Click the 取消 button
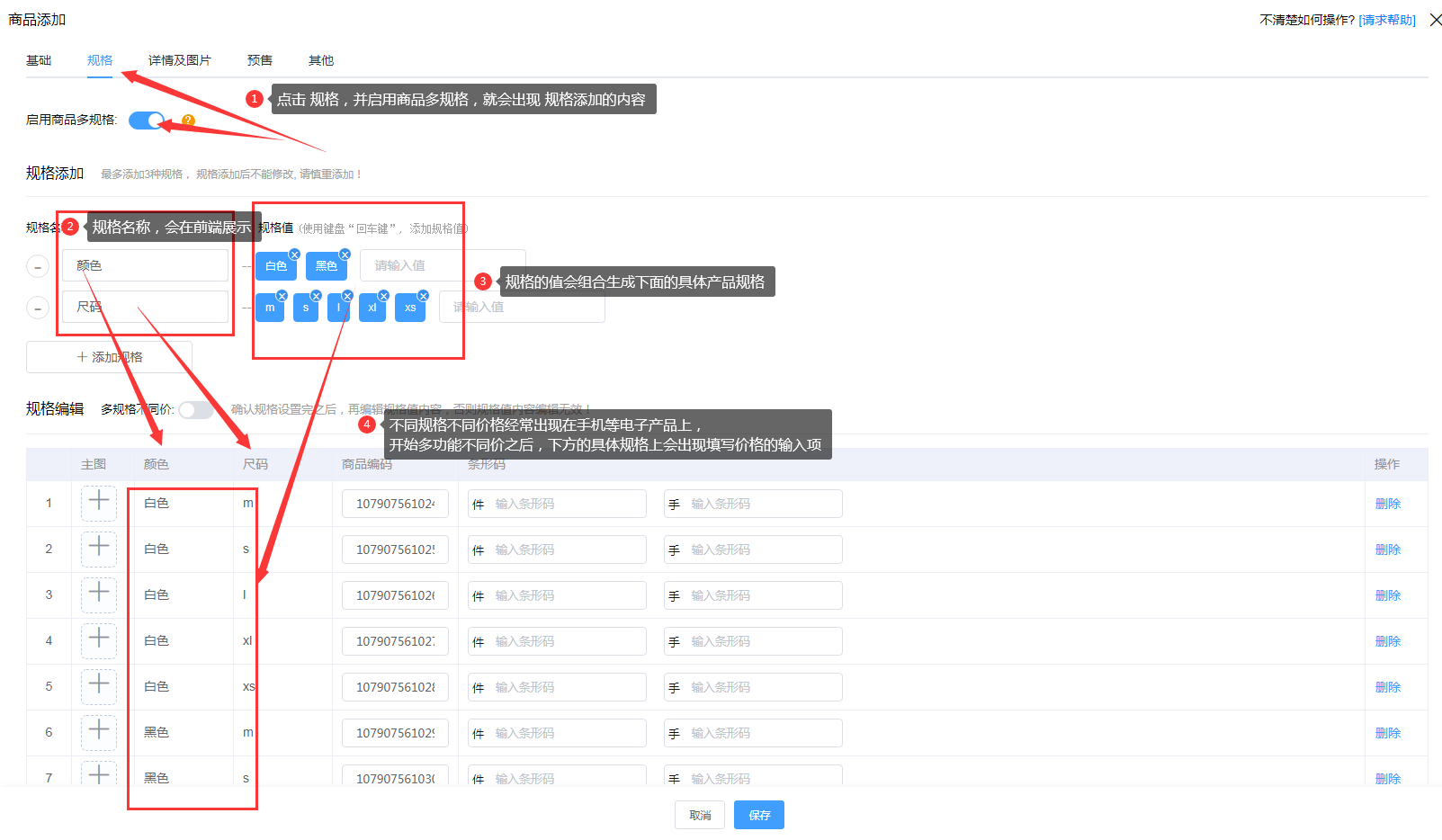 700,815
